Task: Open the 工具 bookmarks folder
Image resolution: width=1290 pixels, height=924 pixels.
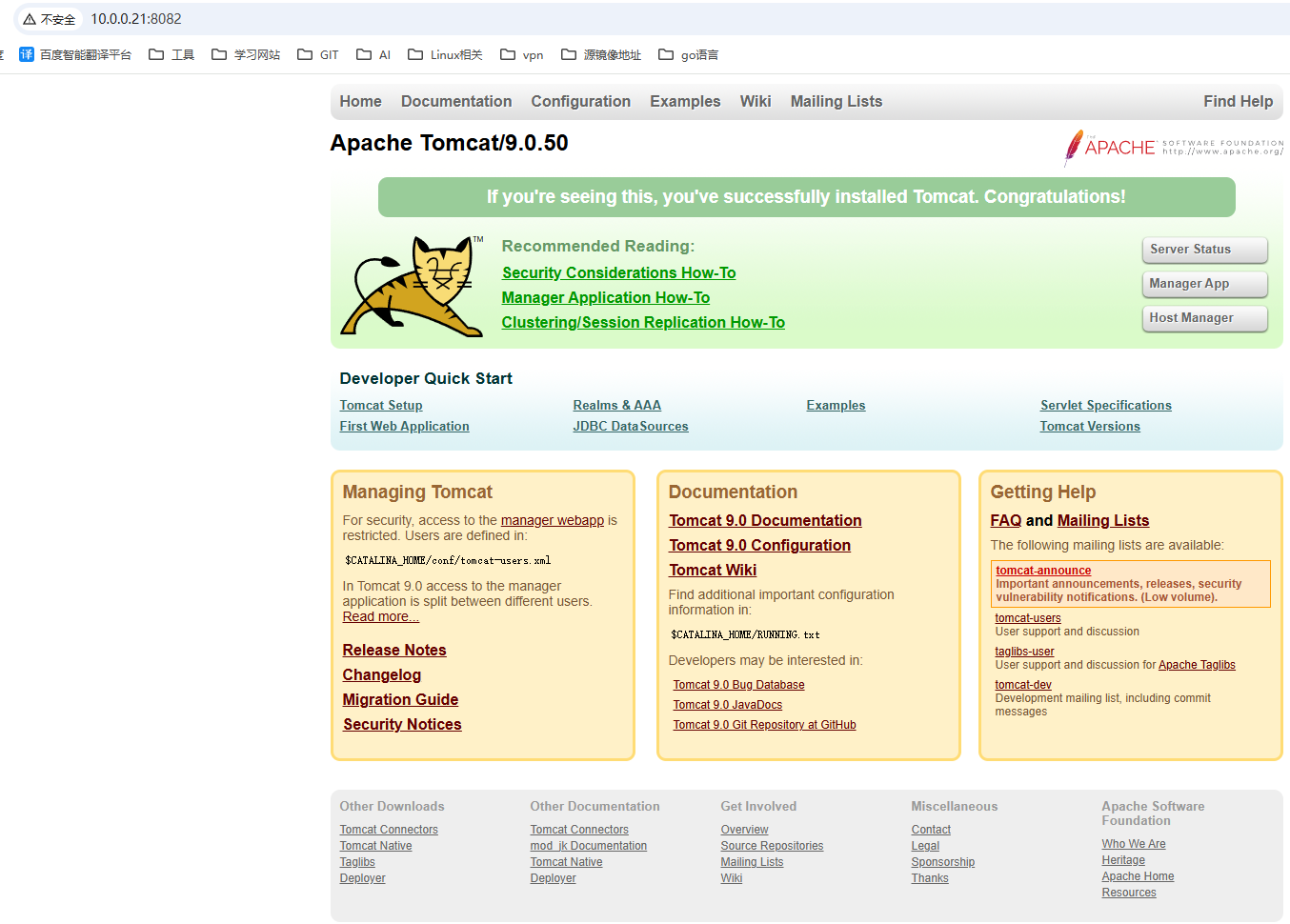Action: 171,54
